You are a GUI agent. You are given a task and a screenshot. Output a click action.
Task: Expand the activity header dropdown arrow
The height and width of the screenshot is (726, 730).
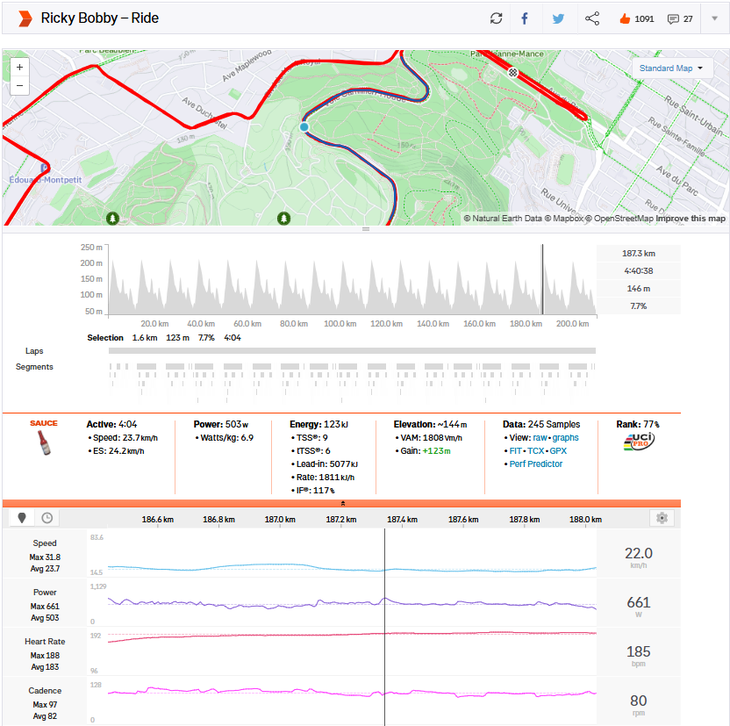tap(714, 18)
